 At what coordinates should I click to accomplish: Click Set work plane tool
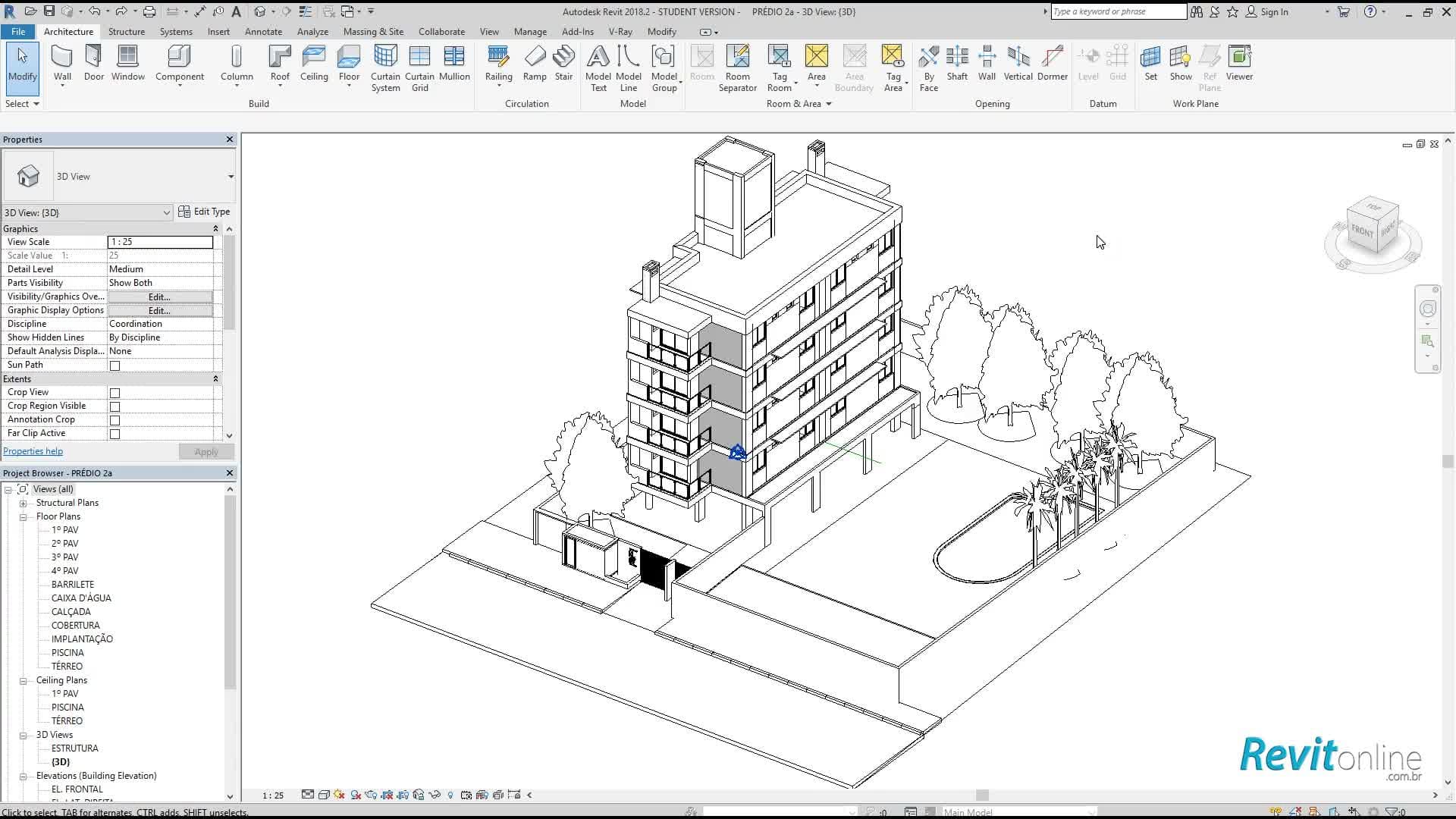[x=1150, y=64]
